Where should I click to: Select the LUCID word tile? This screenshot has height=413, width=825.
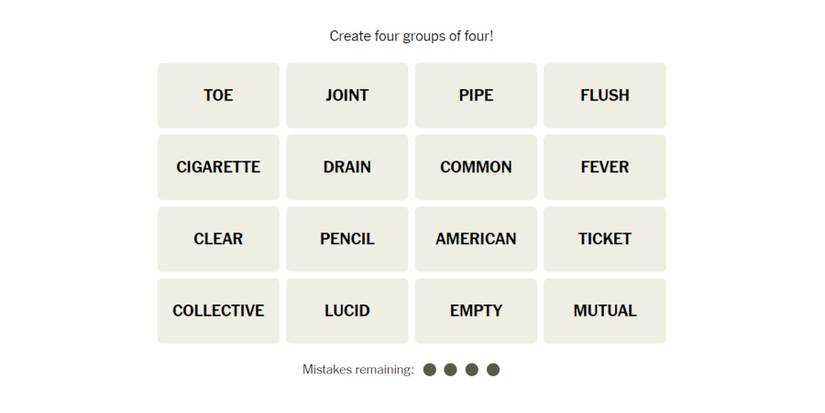[x=347, y=311]
